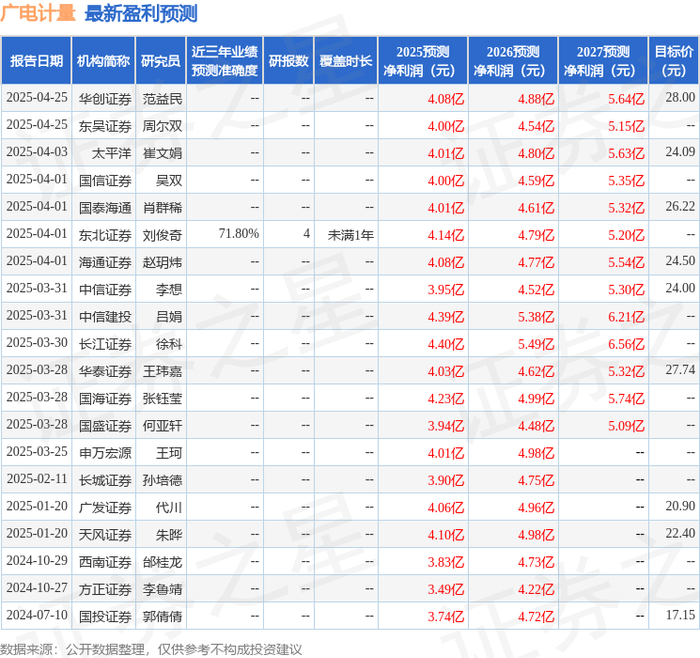Select 东北证券 institution cell
This screenshot has width=700, height=658.
pos(105,235)
